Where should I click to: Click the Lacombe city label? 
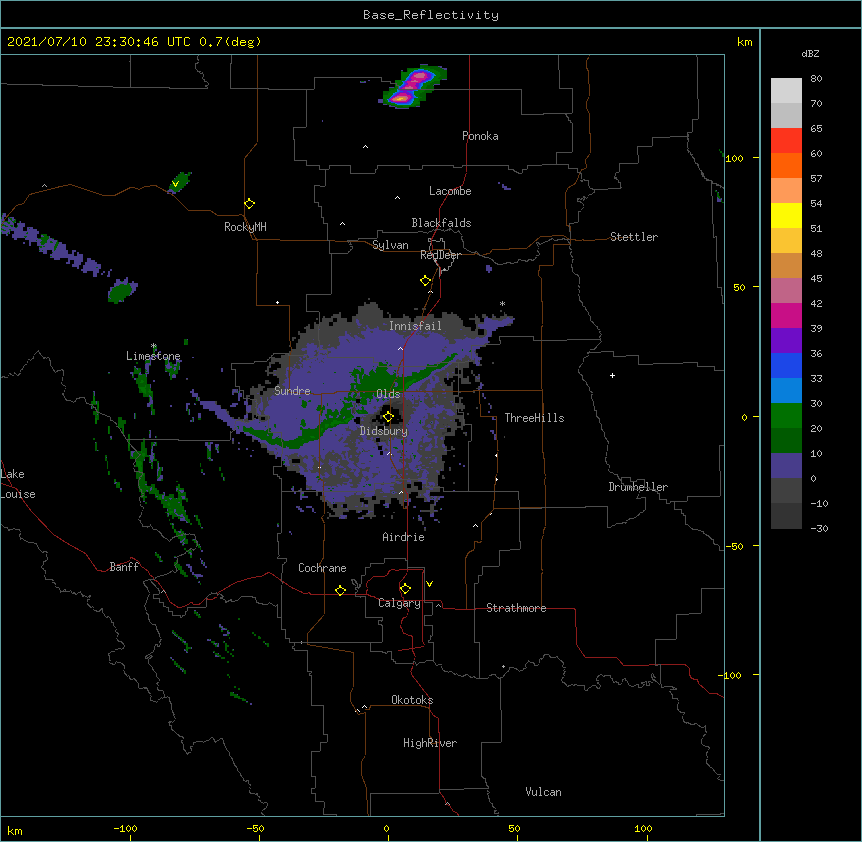point(450,191)
